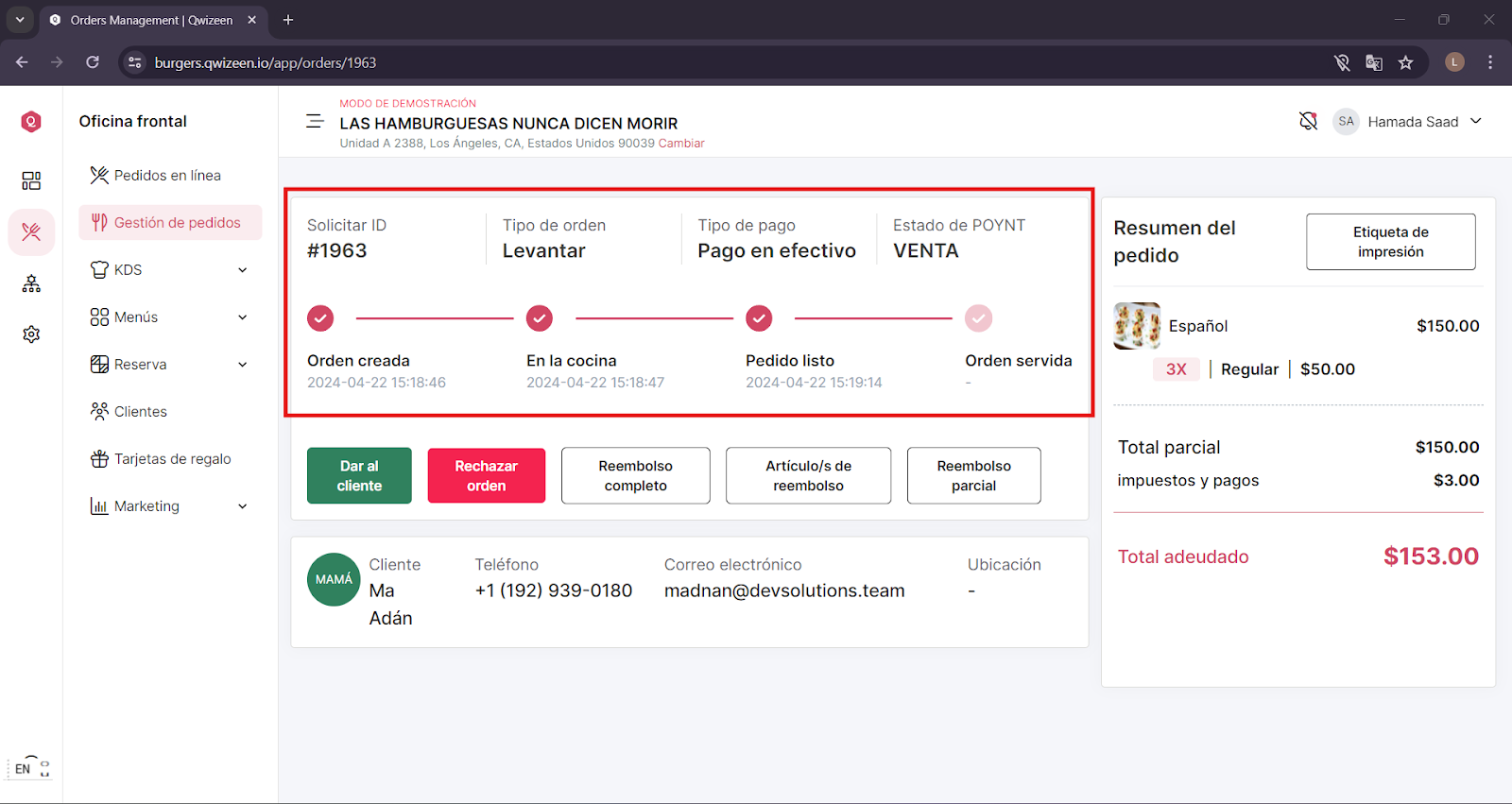Click the Reembolso parcial button
The width and height of the screenshot is (1512, 804).
coord(974,475)
